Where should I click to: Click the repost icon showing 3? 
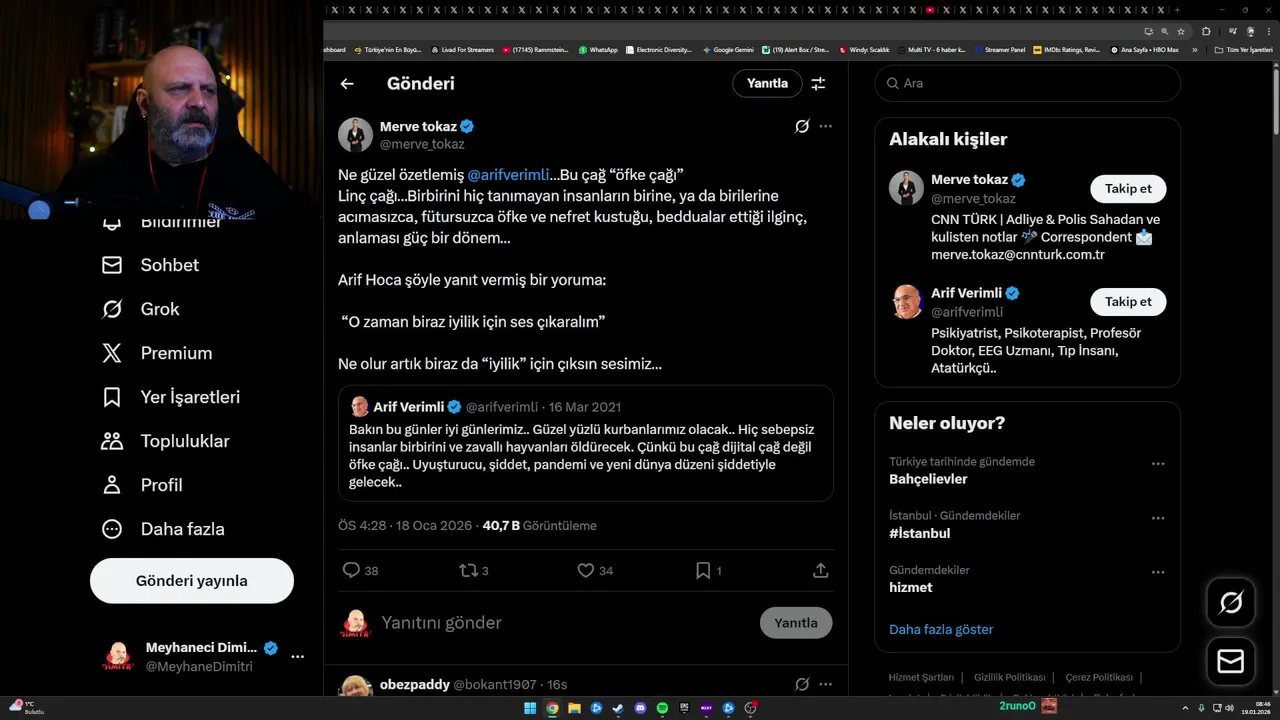click(468, 570)
